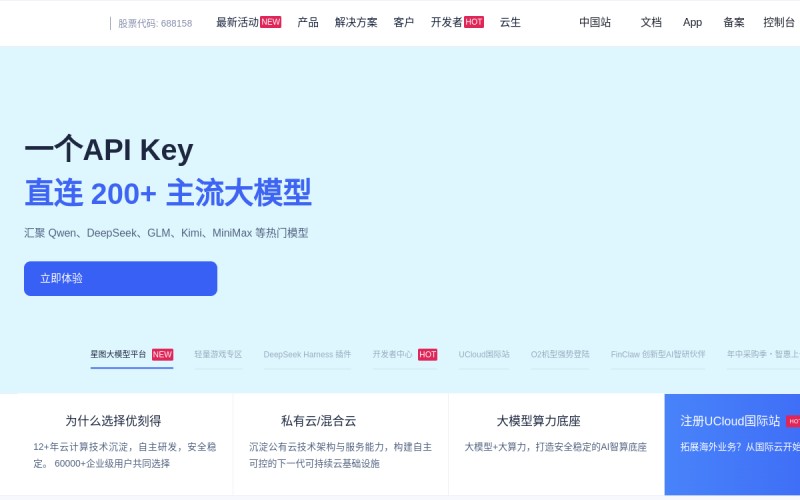Click the subtitle 汇聚 Qwen、DeepSeek、GLM、Kimi、MiniMax 等热门模型

pyautogui.click(x=166, y=233)
